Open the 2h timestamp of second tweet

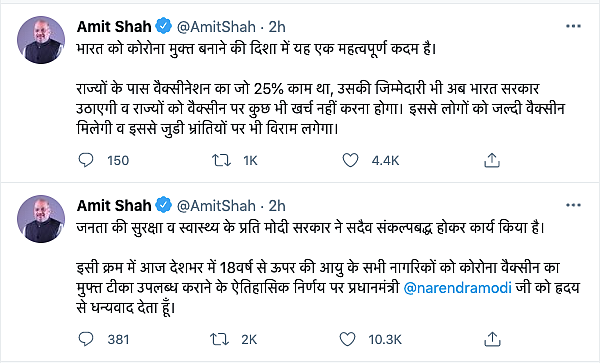pyautogui.click(x=277, y=206)
